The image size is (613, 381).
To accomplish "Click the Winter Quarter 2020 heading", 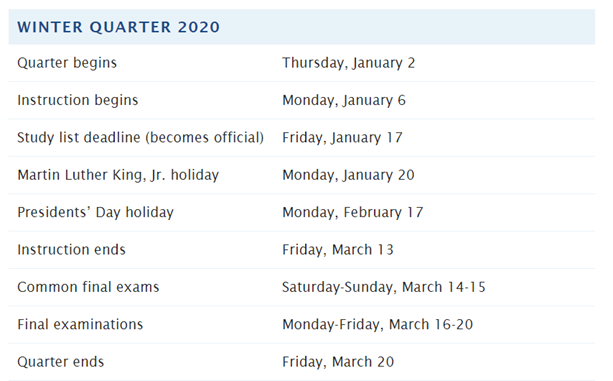I will 118,27.
